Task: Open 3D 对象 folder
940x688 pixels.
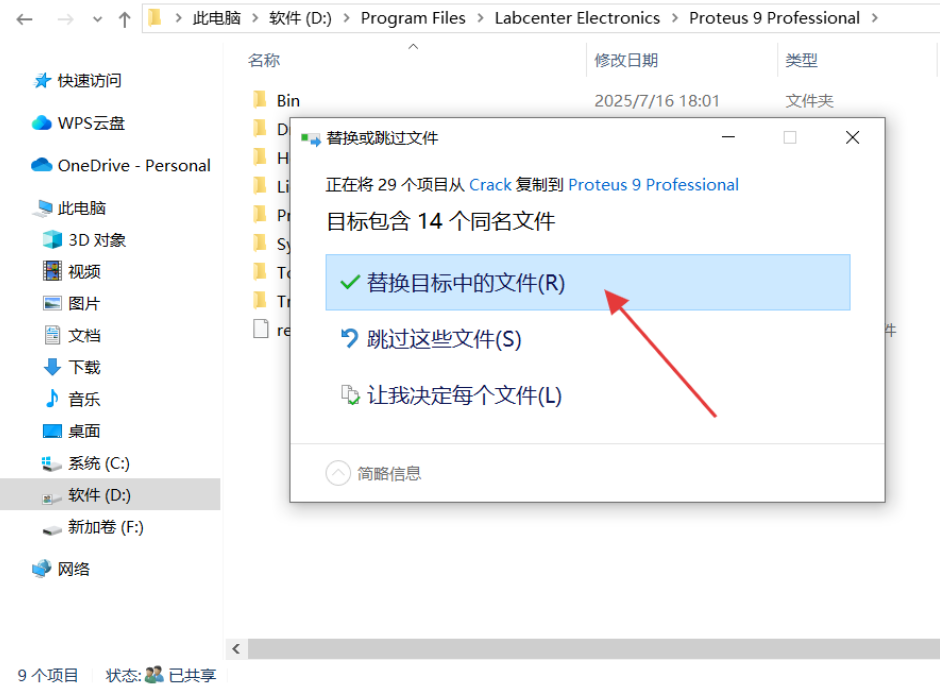Action: tap(97, 240)
